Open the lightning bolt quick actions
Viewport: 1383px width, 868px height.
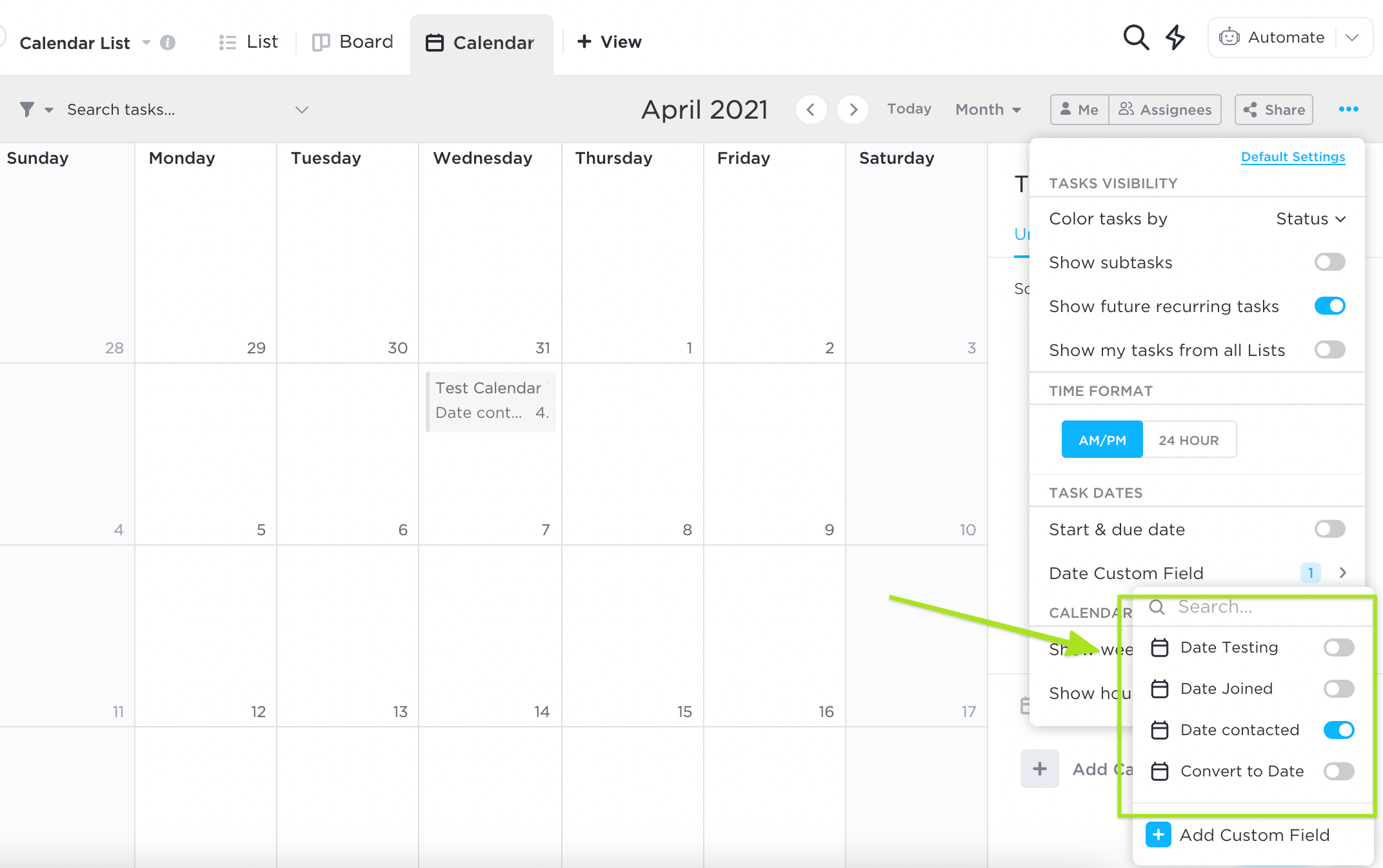[1175, 38]
